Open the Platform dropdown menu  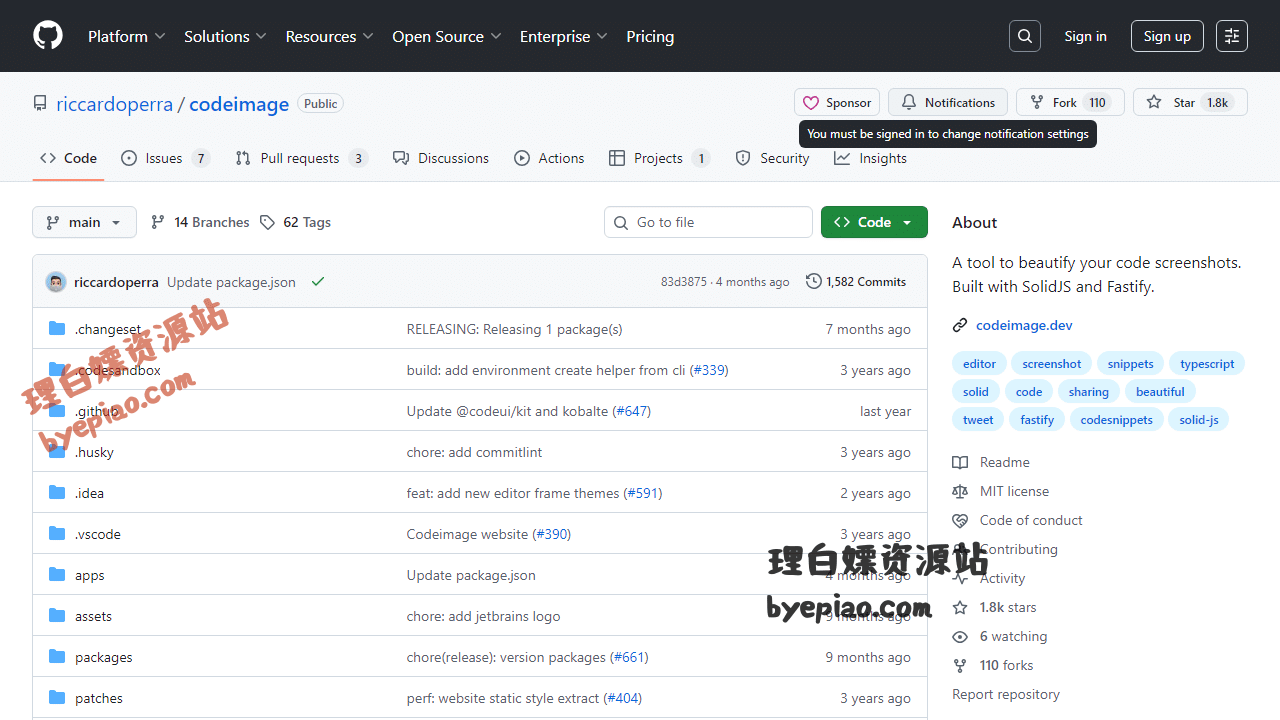(126, 36)
